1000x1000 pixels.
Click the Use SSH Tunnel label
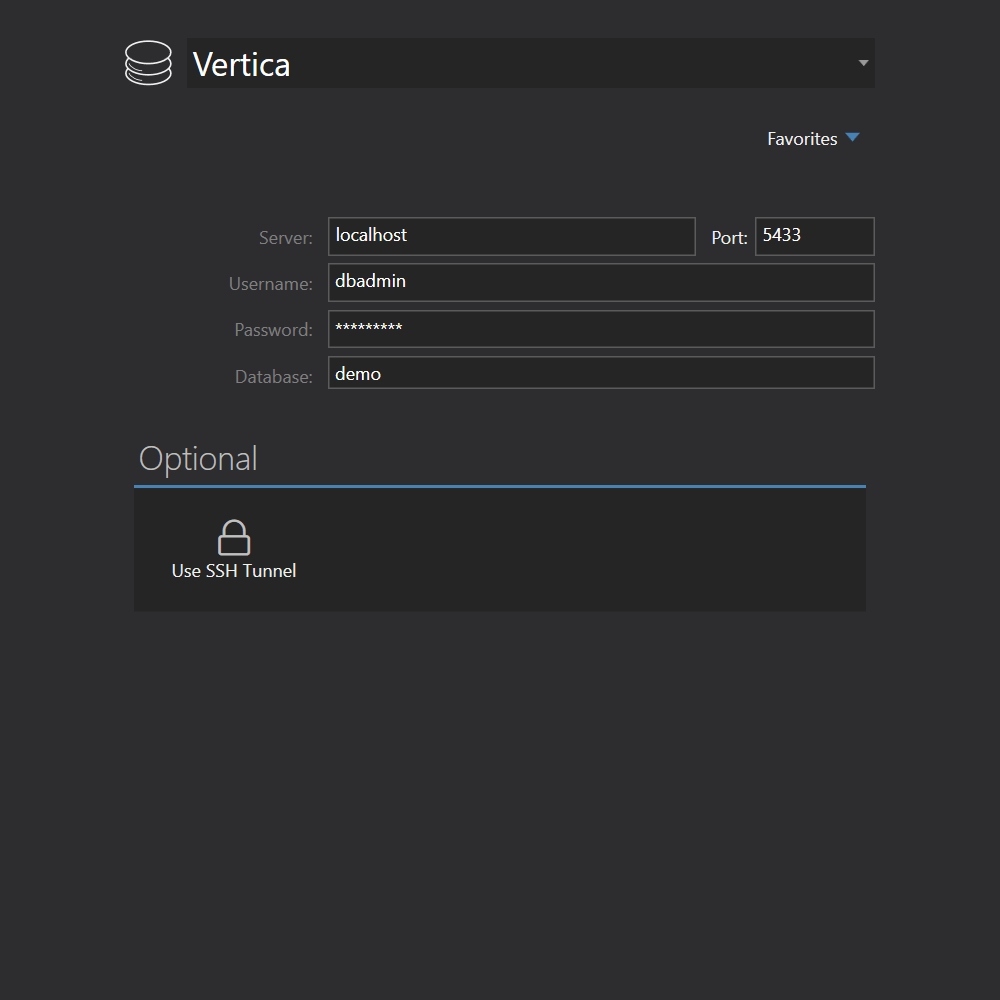point(233,570)
